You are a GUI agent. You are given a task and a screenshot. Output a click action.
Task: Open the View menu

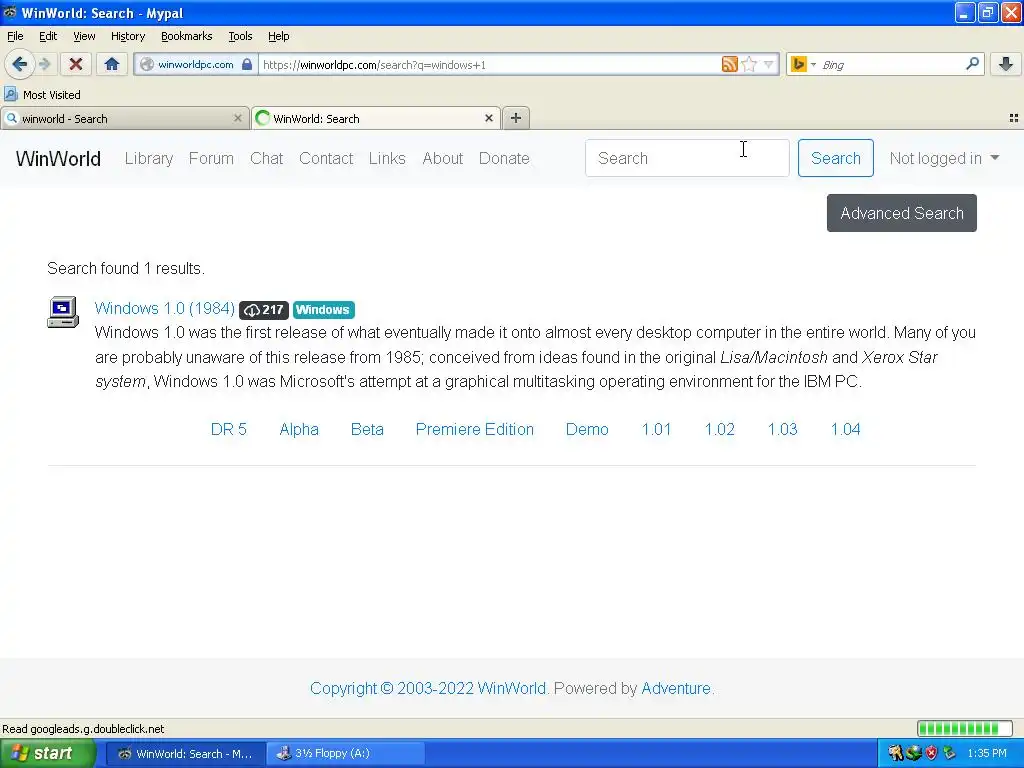[x=84, y=36]
